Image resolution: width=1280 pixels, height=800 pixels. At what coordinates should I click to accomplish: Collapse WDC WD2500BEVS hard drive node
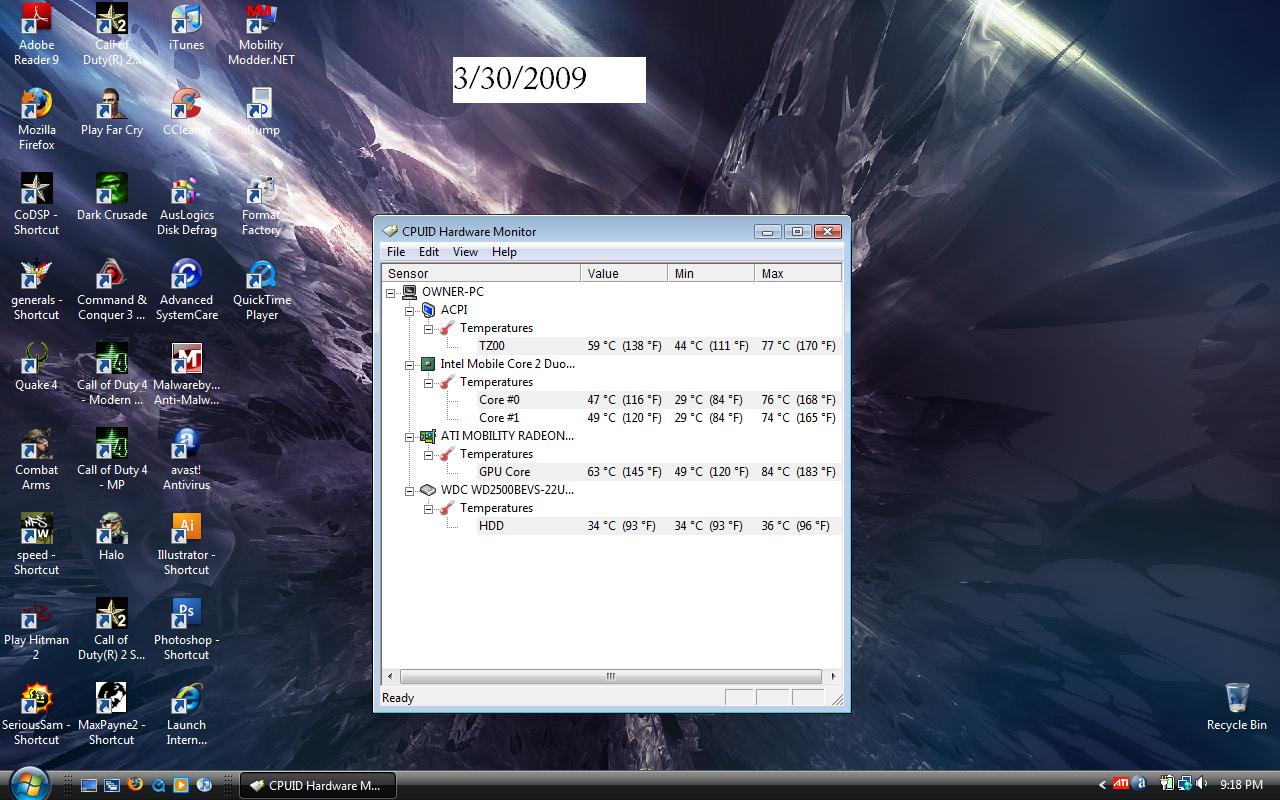[410, 490]
